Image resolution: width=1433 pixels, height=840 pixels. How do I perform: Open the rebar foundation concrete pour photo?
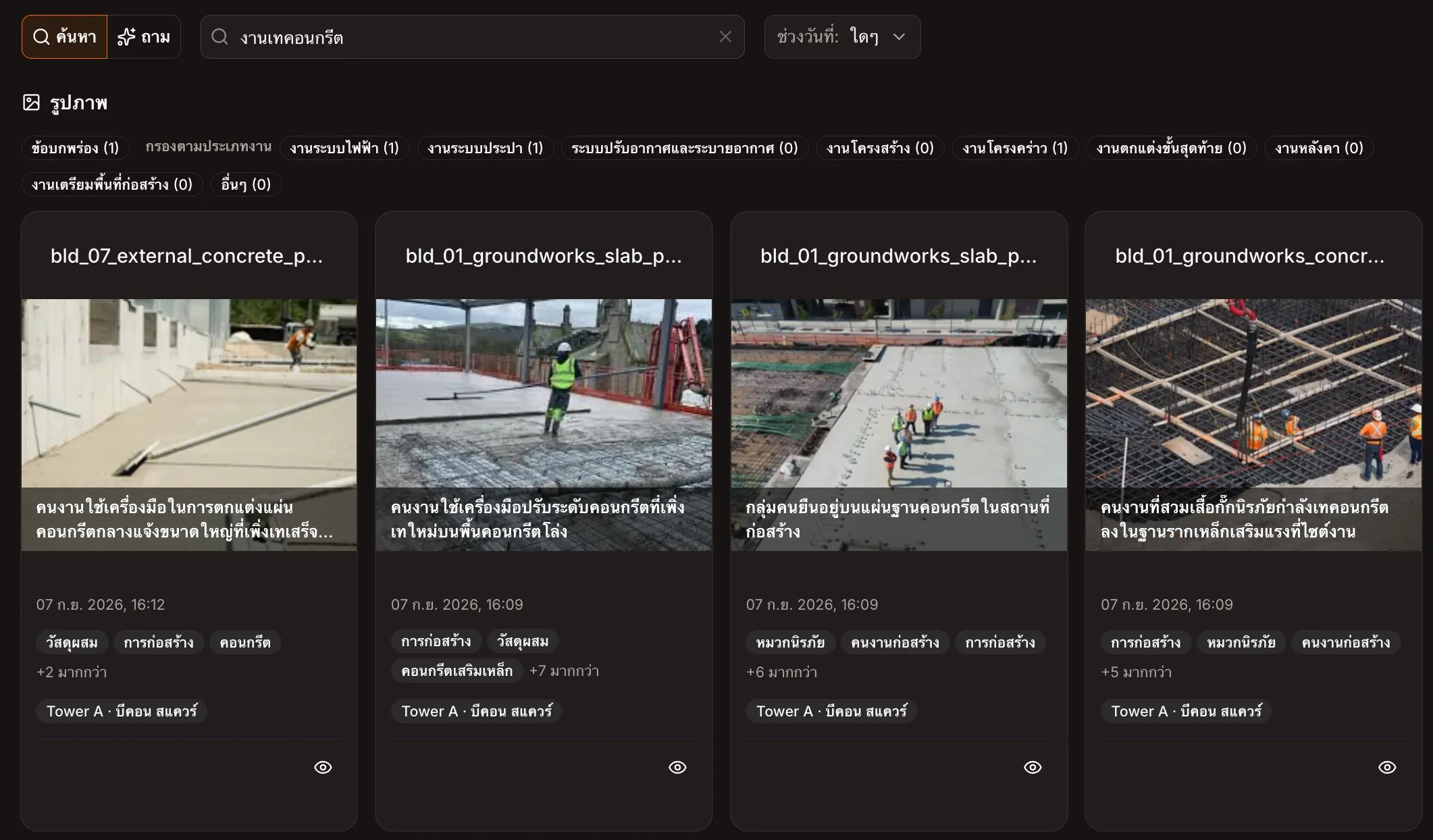click(1253, 425)
